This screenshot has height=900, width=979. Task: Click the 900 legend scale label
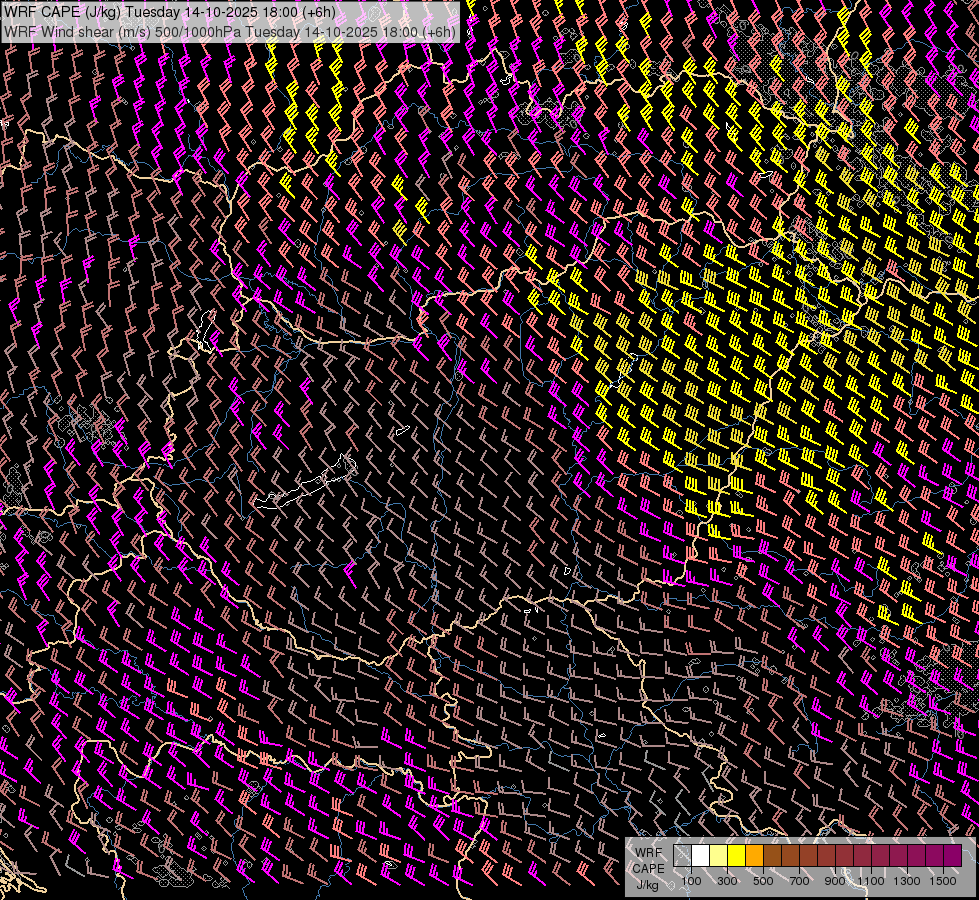835,881
